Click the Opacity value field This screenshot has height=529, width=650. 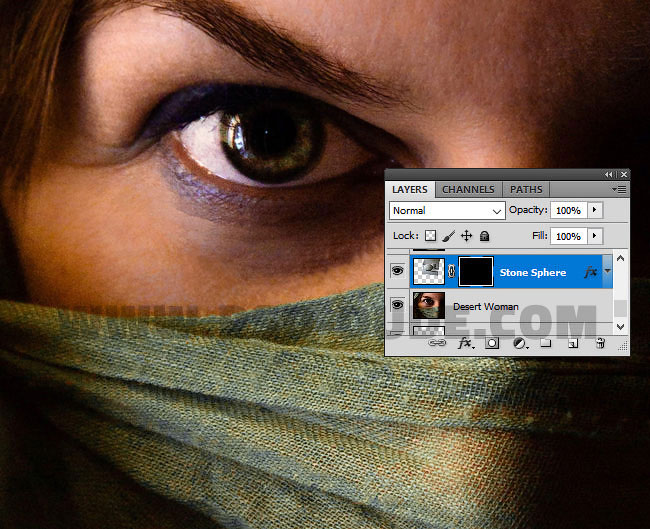(x=568, y=210)
